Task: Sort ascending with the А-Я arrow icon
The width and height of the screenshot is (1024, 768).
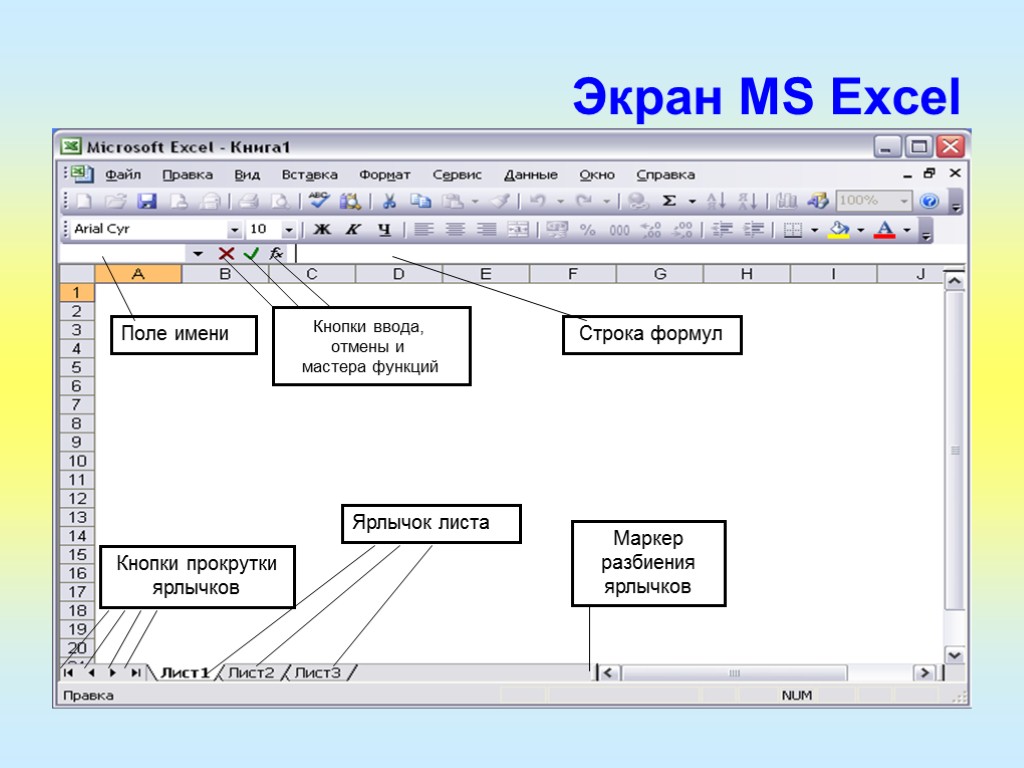Action: pyautogui.click(x=716, y=201)
